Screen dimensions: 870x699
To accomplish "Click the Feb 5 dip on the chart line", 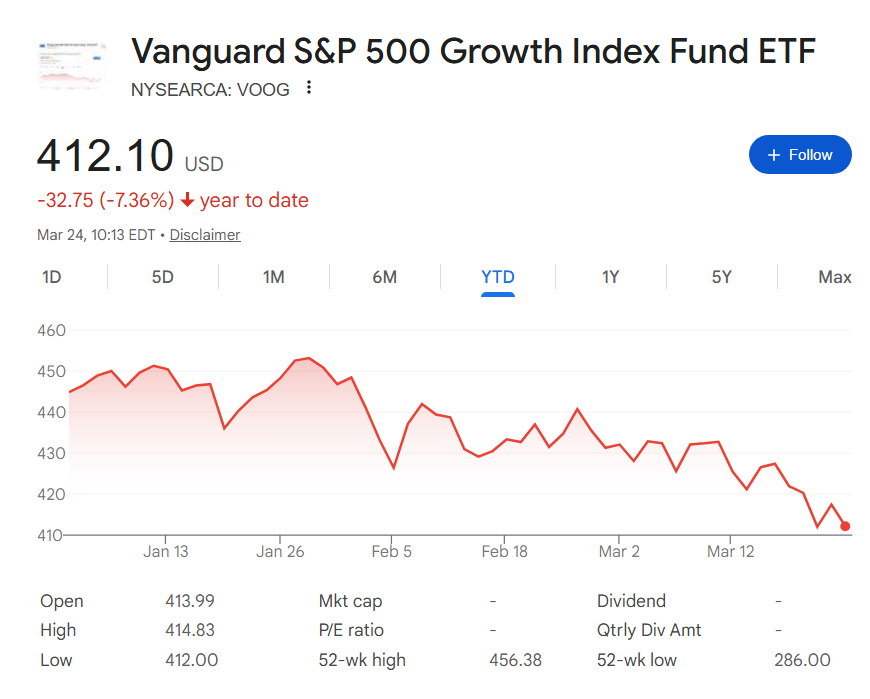I will coord(393,467).
